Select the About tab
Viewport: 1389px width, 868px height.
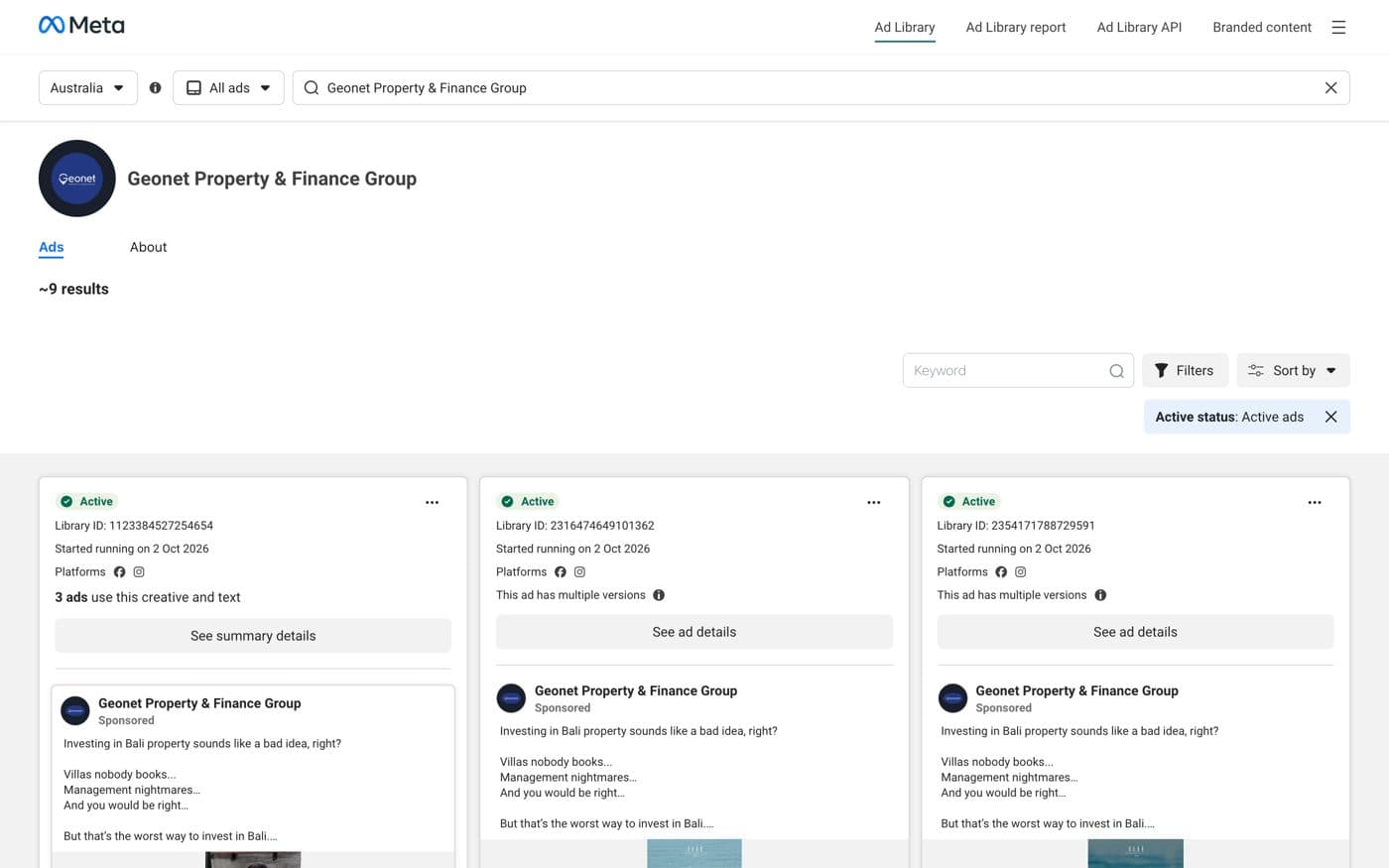(148, 247)
